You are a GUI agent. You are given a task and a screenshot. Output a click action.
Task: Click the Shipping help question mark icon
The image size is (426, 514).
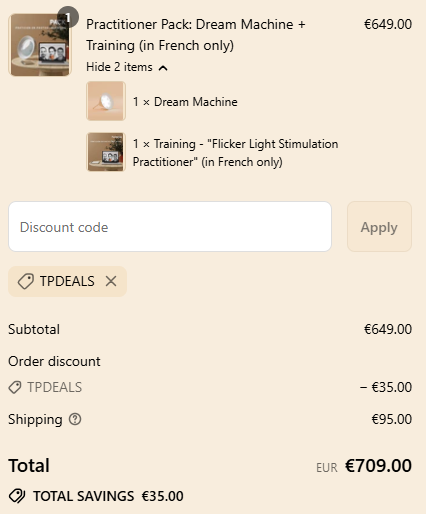(x=75, y=419)
